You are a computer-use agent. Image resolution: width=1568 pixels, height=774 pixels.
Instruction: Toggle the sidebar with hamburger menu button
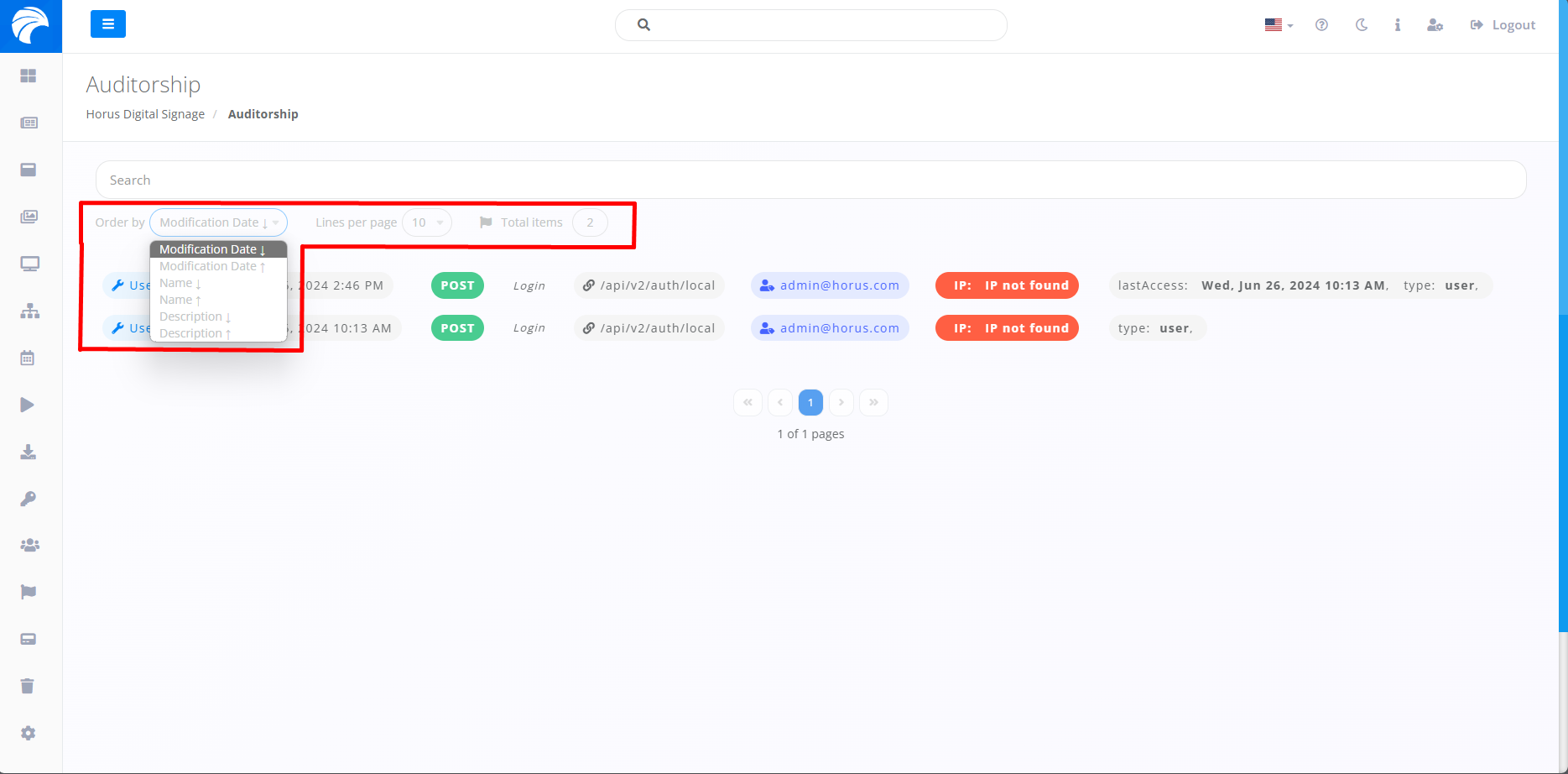coord(108,24)
